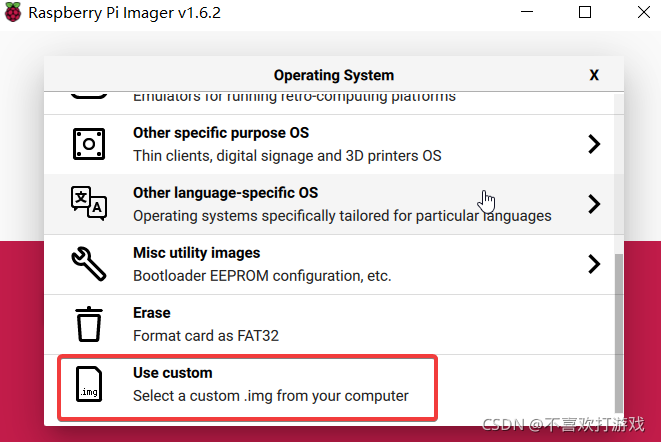The height and width of the screenshot is (442, 661).
Task: Expand Misc utility images chevron
Action: (x=594, y=264)
